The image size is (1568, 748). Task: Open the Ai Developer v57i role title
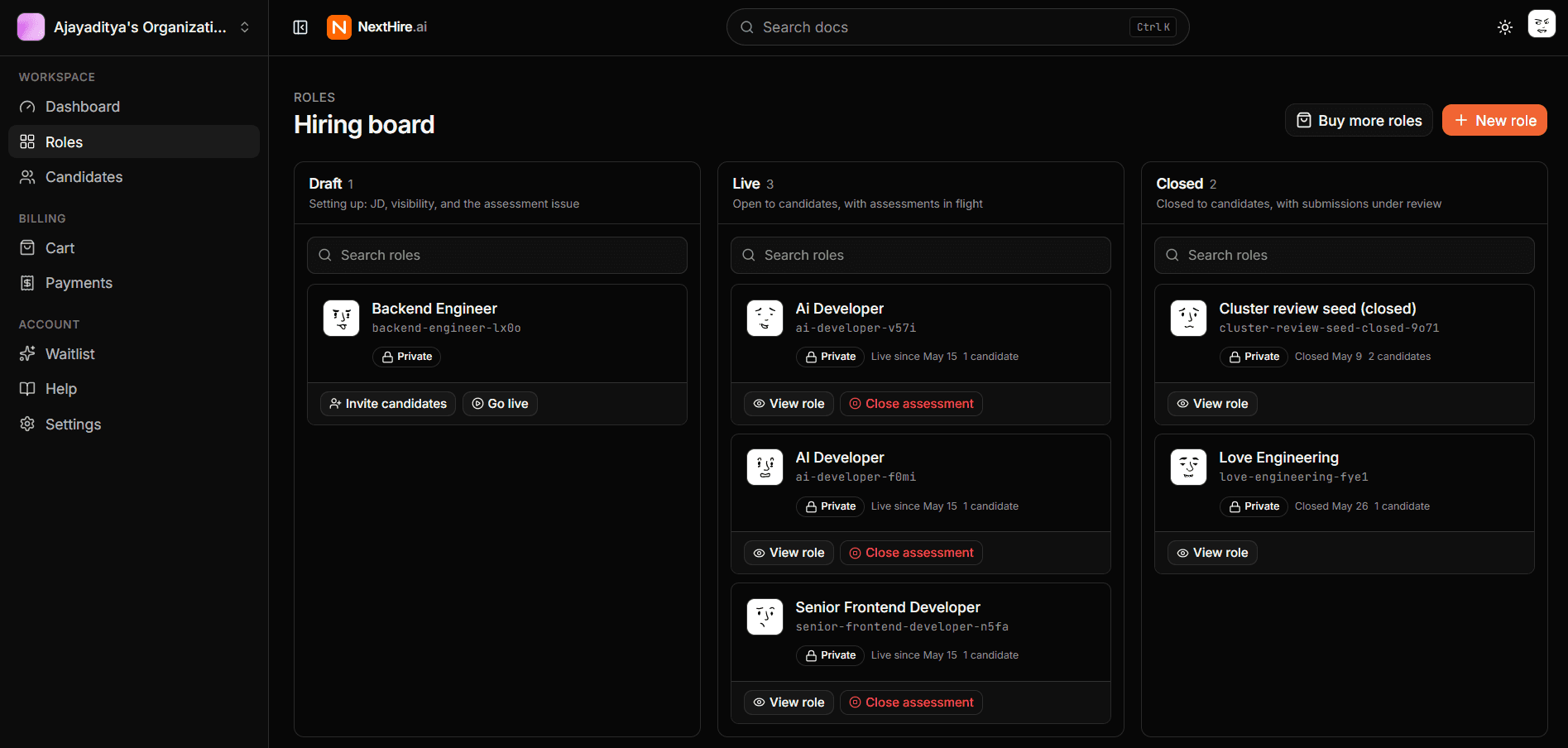(840, 309)
